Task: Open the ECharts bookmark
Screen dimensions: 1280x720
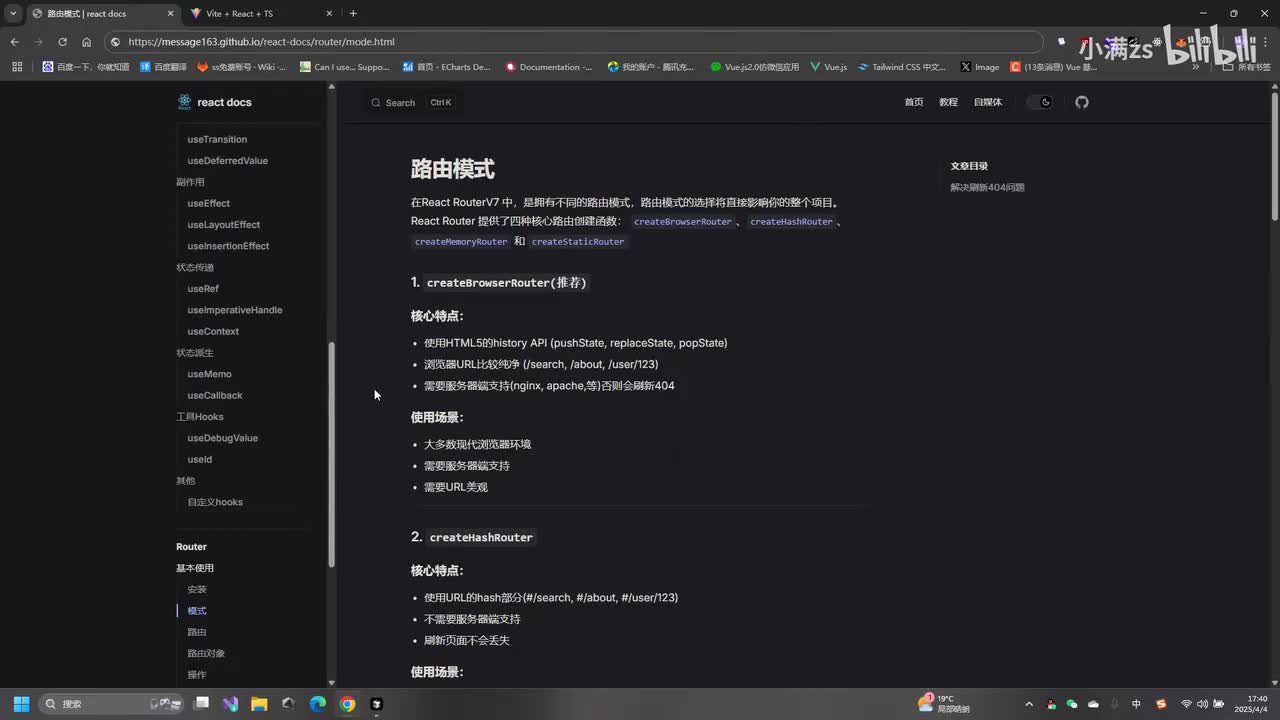Action: click(x=447, y=67)
